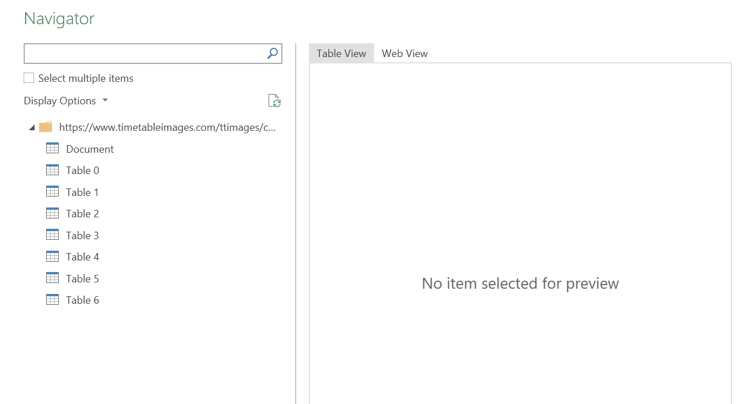
Task: Click the Navigator dialog title
Action: (x=59, y=18)
